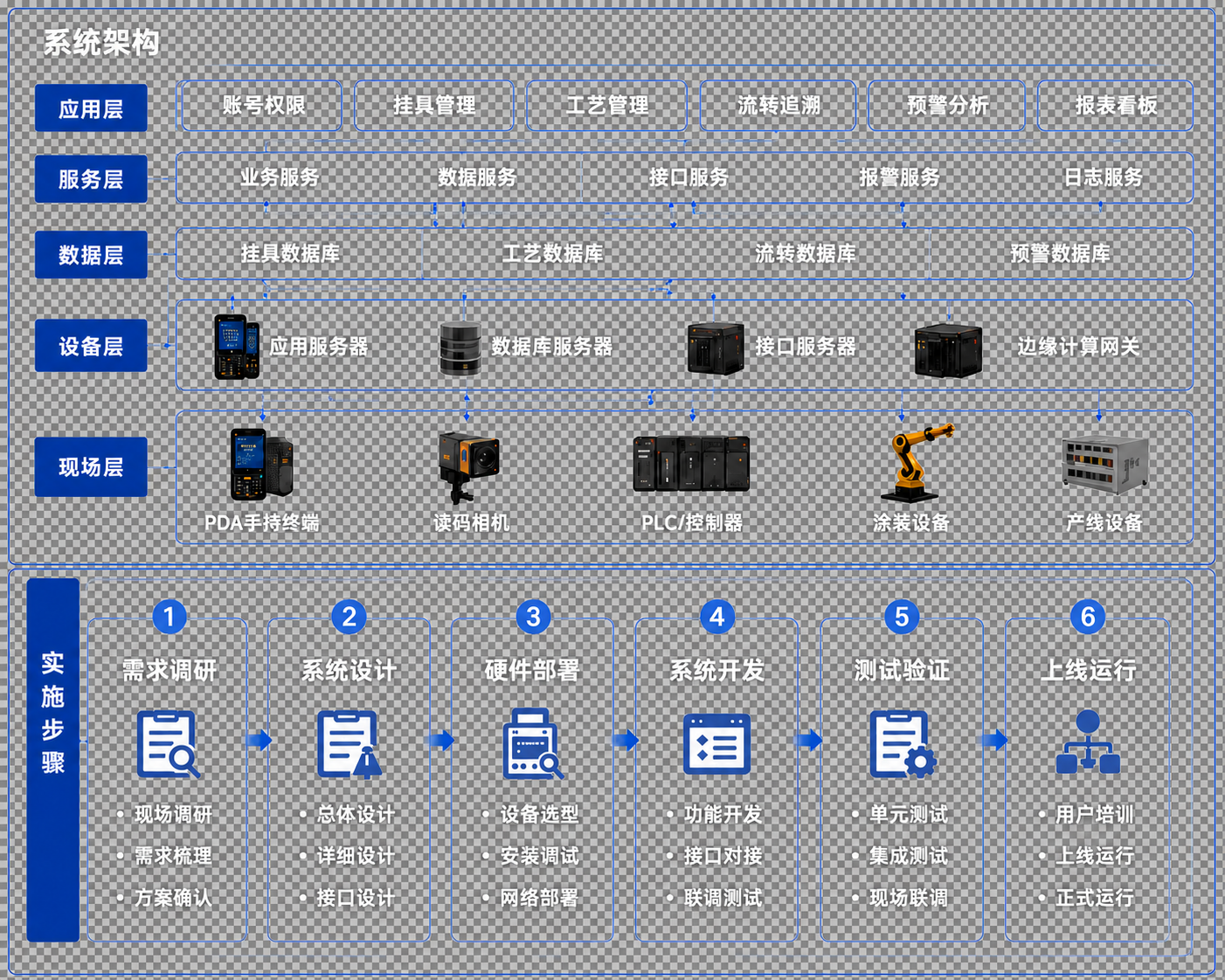Click the blue 现场层 label
Screen dimensions: 1225x980
pyautogui.click(x=91, y=467)
